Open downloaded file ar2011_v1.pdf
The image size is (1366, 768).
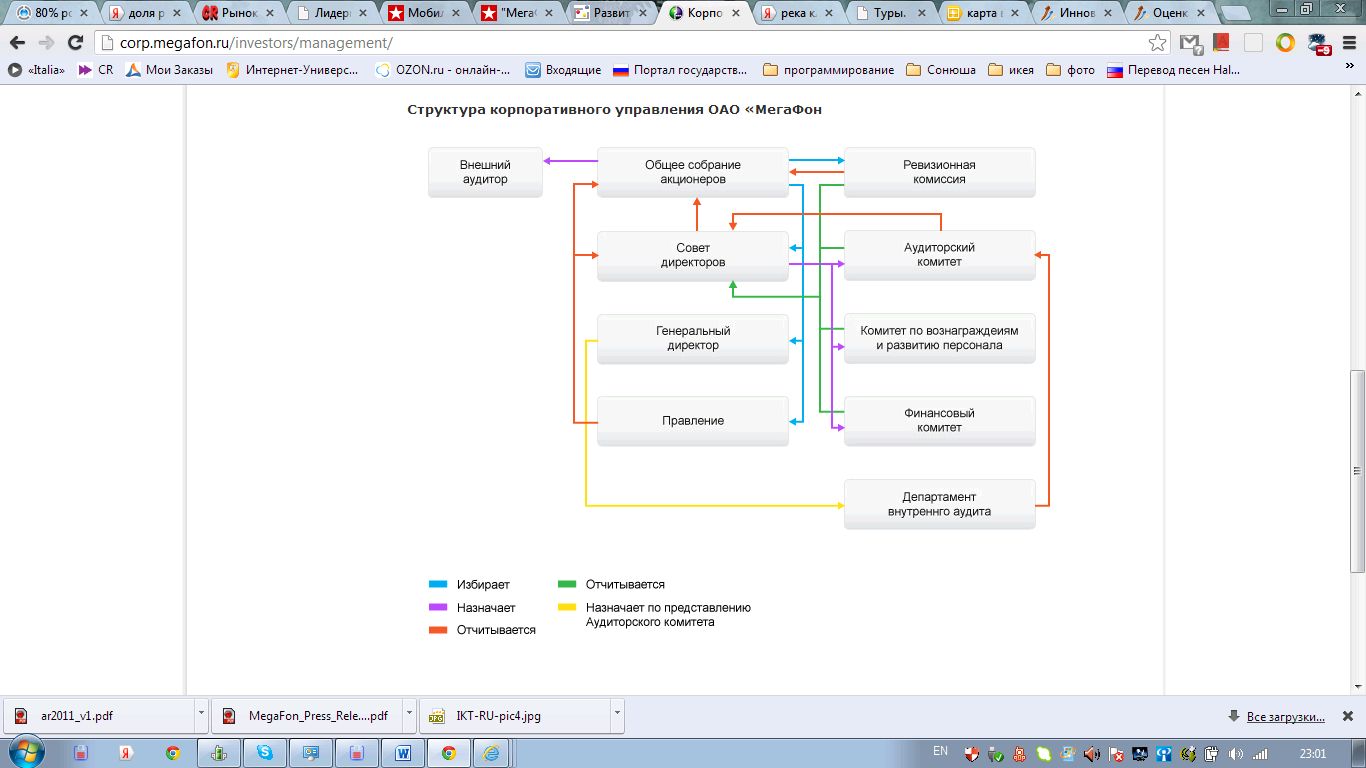(98, 716)
